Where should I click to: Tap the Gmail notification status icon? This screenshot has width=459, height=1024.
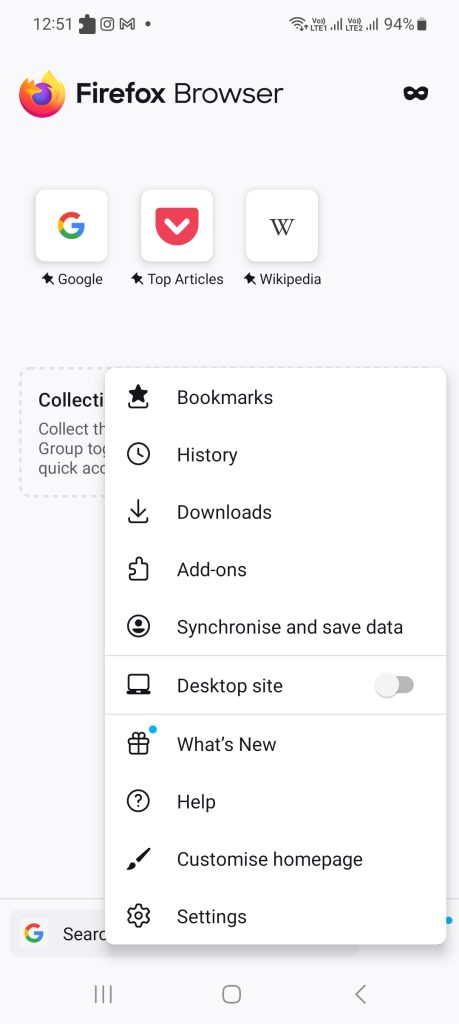tap(127, 24)
